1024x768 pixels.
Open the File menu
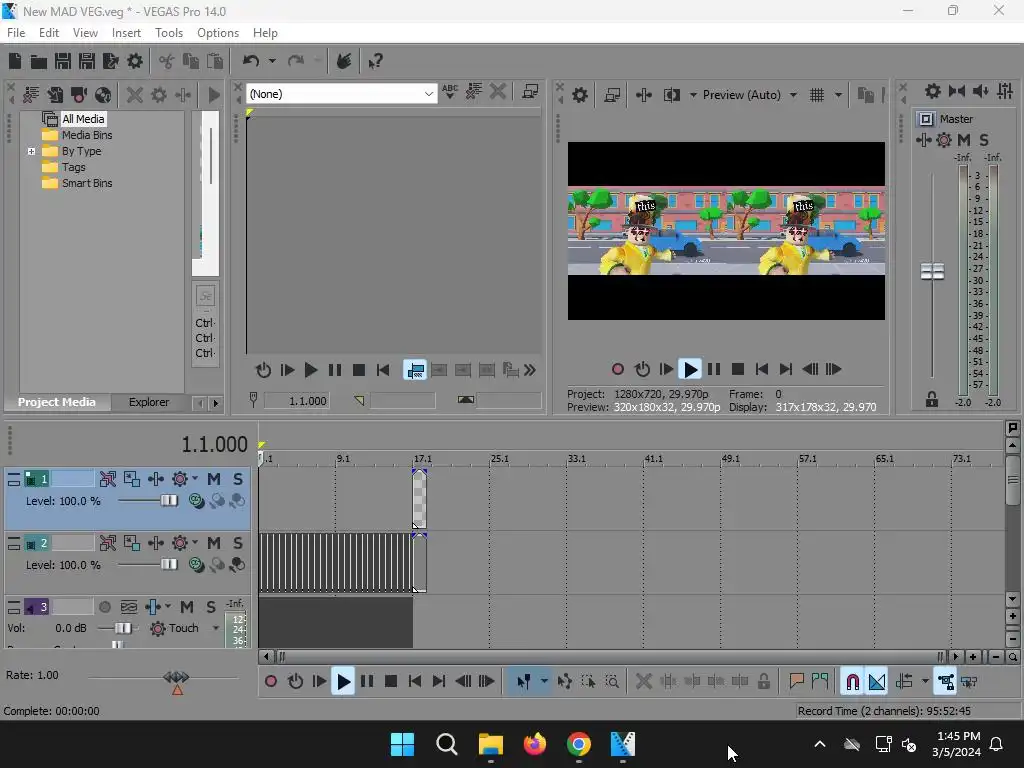click(16, 33)
